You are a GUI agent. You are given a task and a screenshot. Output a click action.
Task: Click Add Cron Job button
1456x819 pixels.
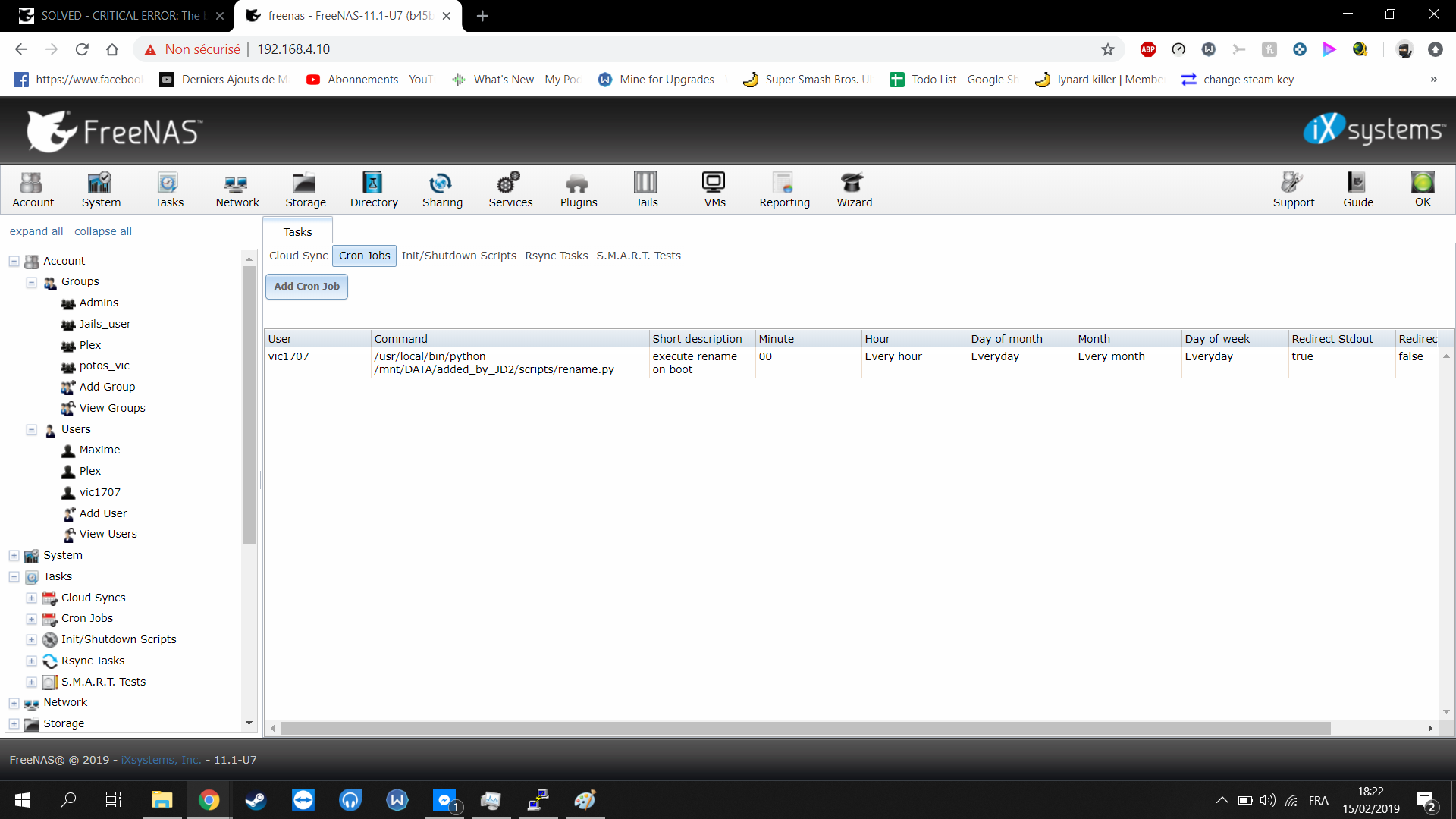pyautogui.click(x=306, y=287)
